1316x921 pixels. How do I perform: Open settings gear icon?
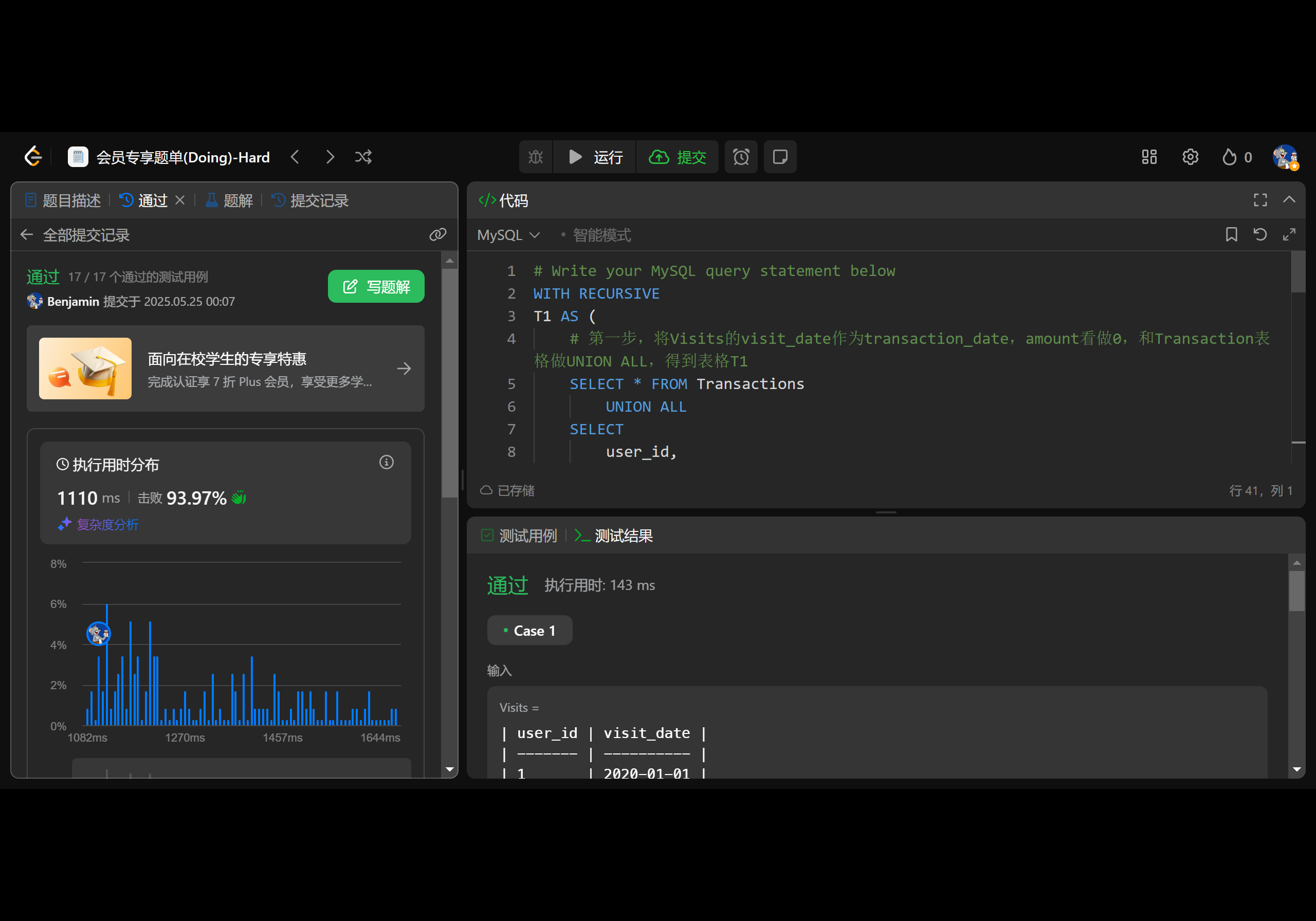(1190, 157)
